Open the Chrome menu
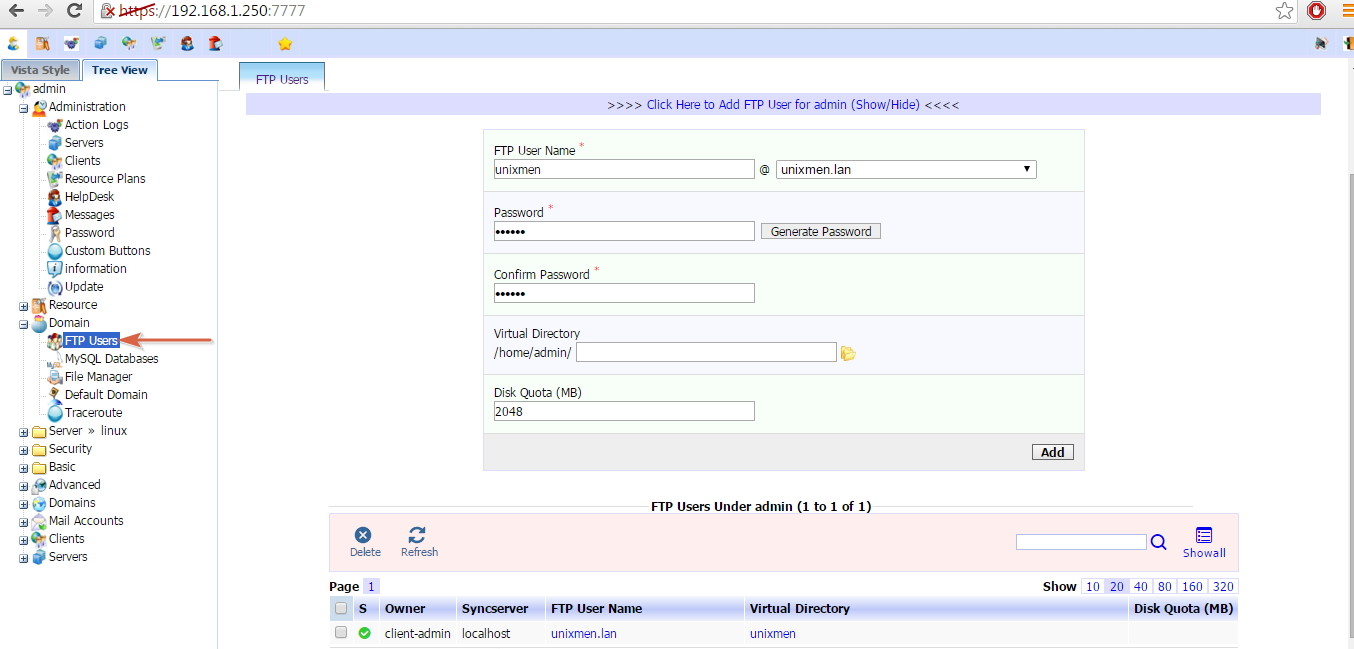This screenshot has height=649, width=1354. pyautogui.click(x=1346, y=11)
